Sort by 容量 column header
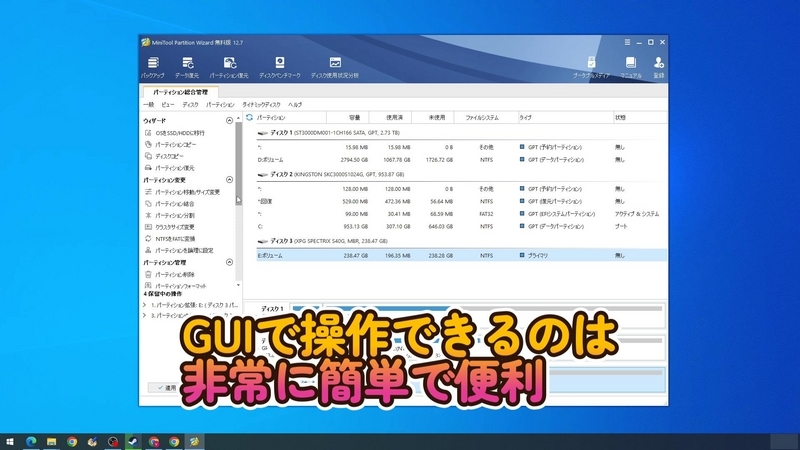Image resolution: width=800 pixels, height=450 pixels. coord(347,117)
